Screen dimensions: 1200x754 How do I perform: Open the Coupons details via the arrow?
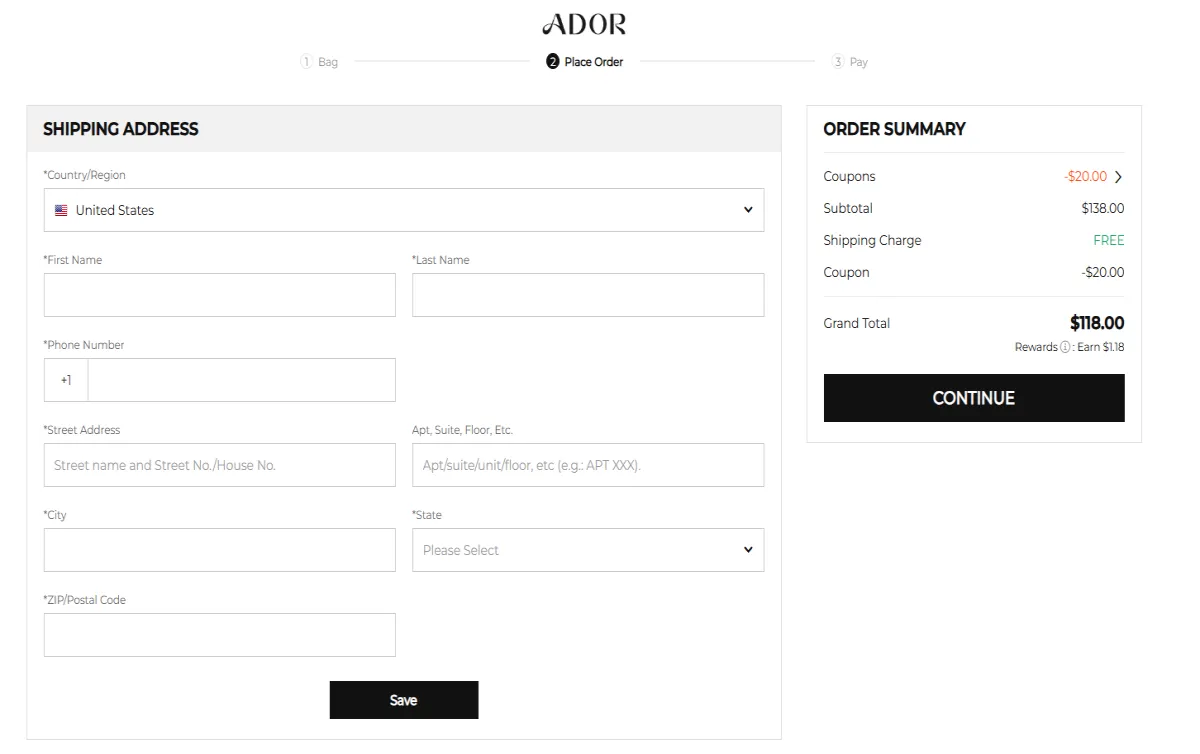tap(1119, 176)
